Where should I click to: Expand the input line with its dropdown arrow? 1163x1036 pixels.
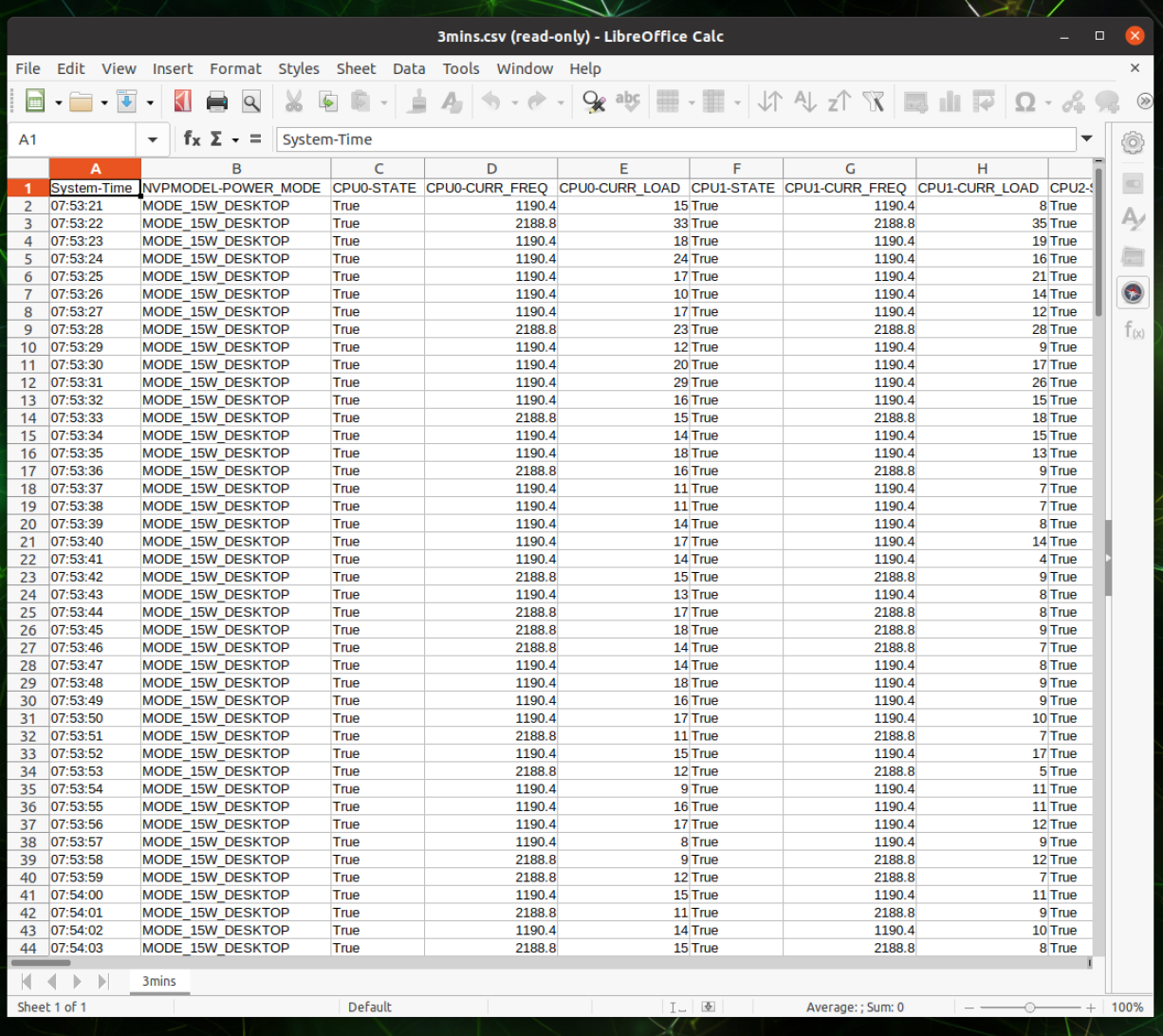click(1085, 139)
